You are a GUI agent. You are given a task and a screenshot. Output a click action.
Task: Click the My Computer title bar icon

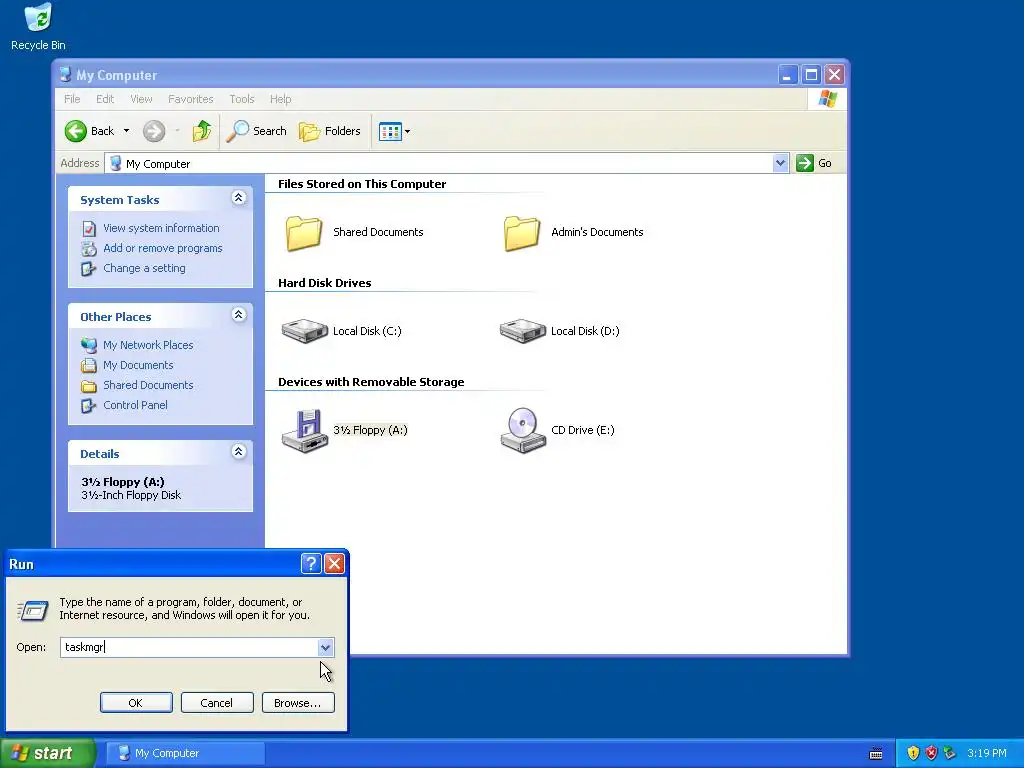[x=65, y=74]
